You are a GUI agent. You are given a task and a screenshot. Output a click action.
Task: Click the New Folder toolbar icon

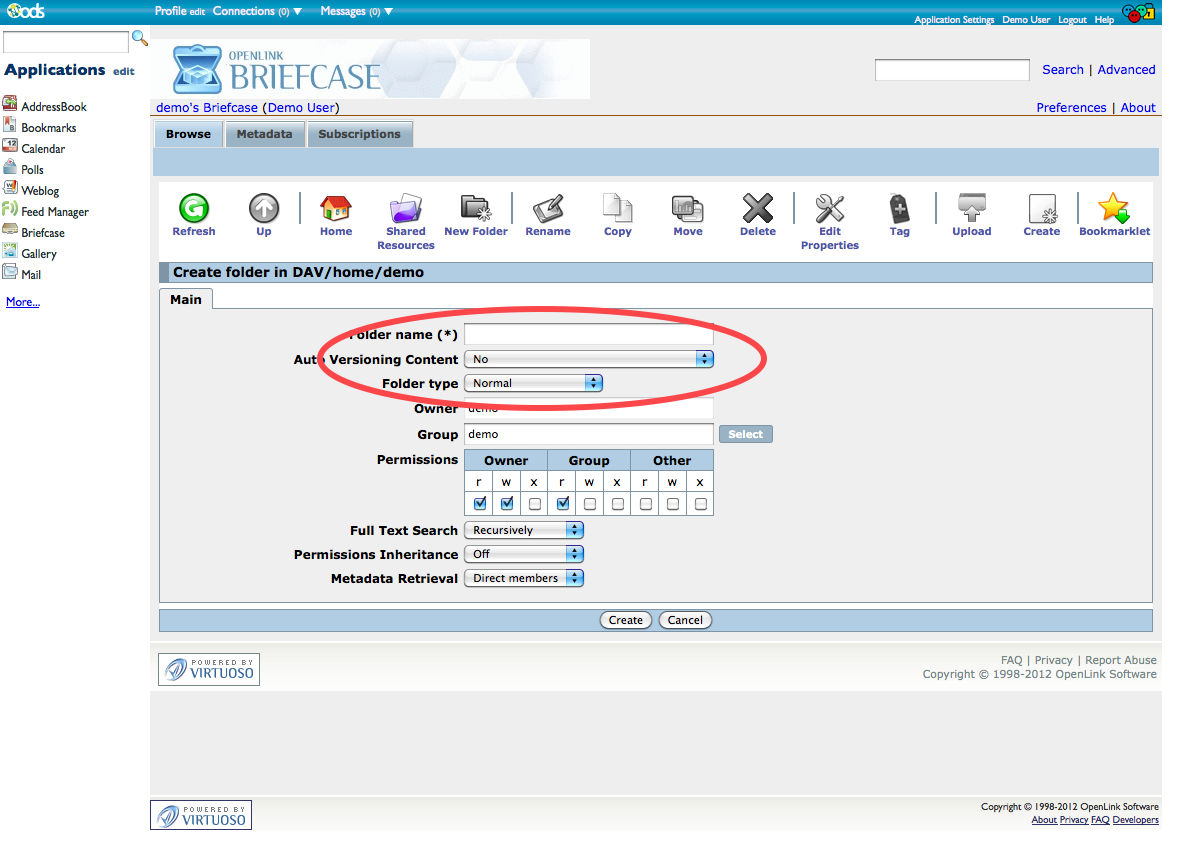[x=476, y=209]
